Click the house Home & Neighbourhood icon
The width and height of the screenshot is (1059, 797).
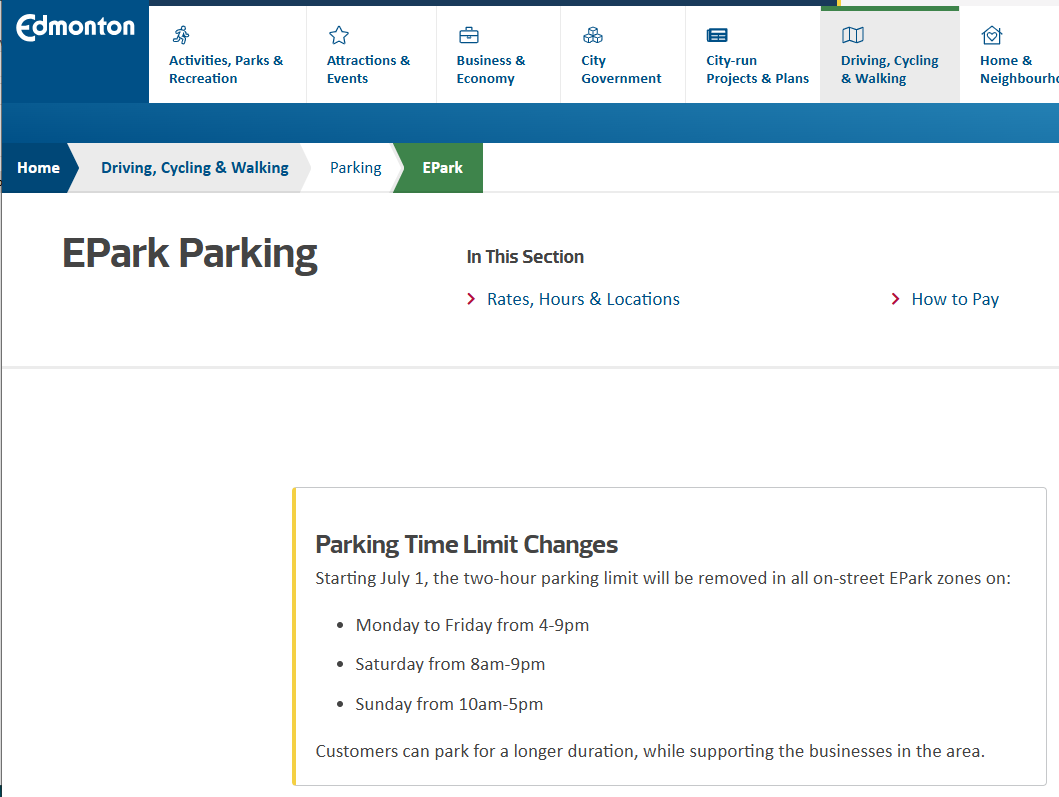coord(991,35)
